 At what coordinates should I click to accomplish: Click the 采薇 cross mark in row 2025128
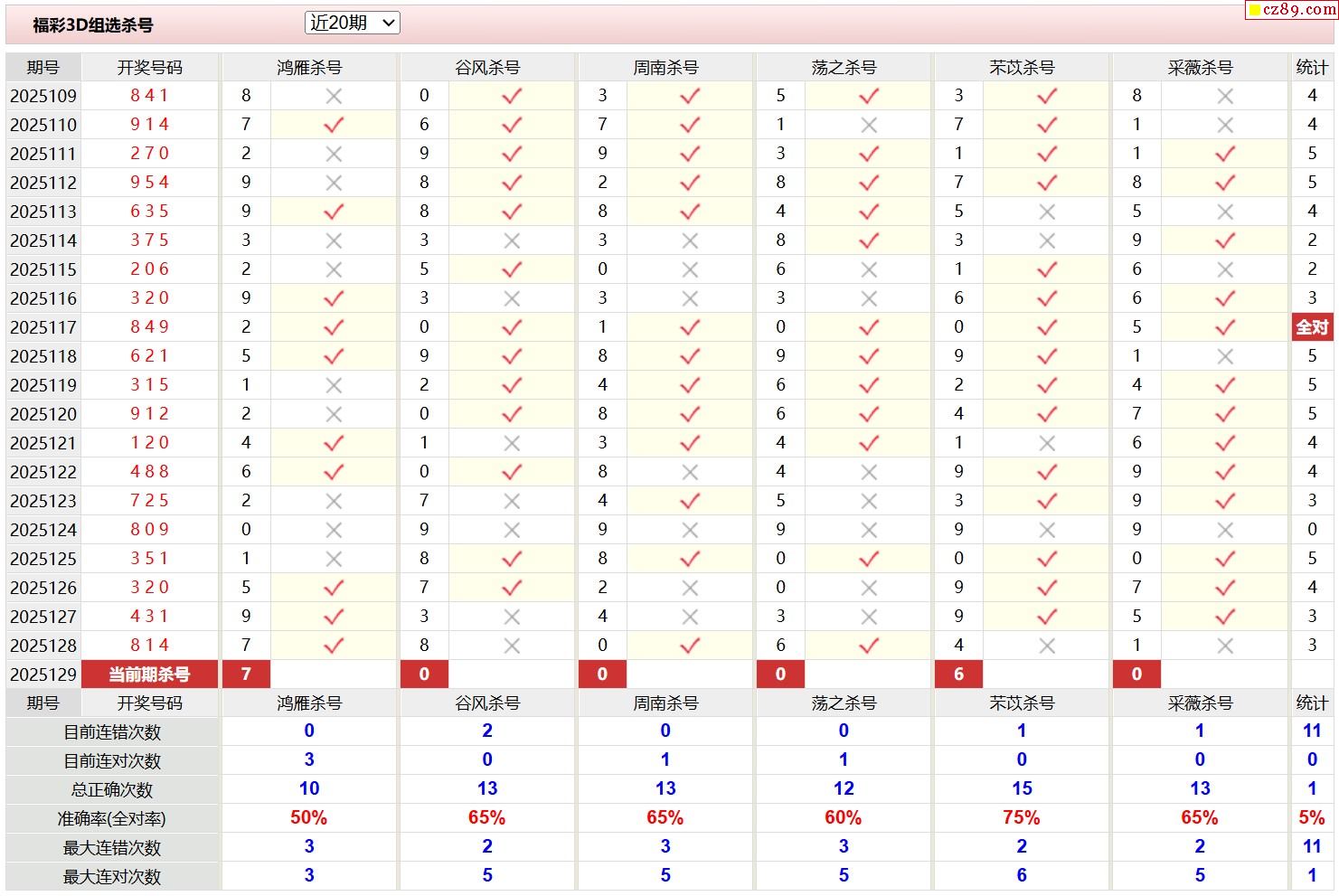tap(1225, 646)
